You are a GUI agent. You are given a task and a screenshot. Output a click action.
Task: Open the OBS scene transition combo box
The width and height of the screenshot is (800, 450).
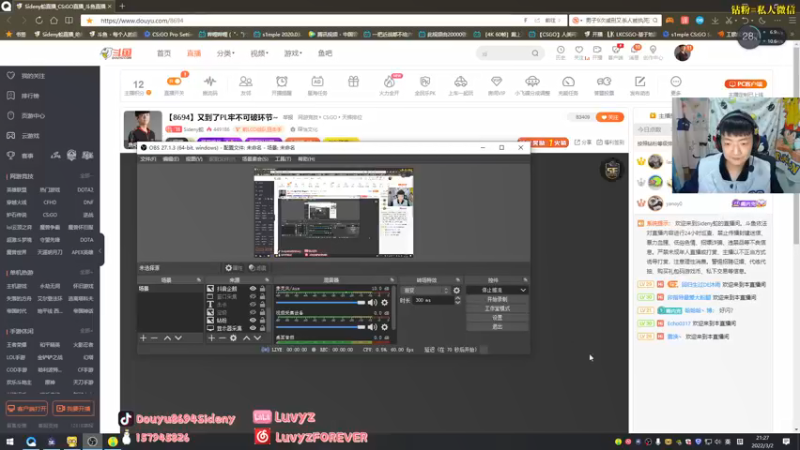pos(425,290)
